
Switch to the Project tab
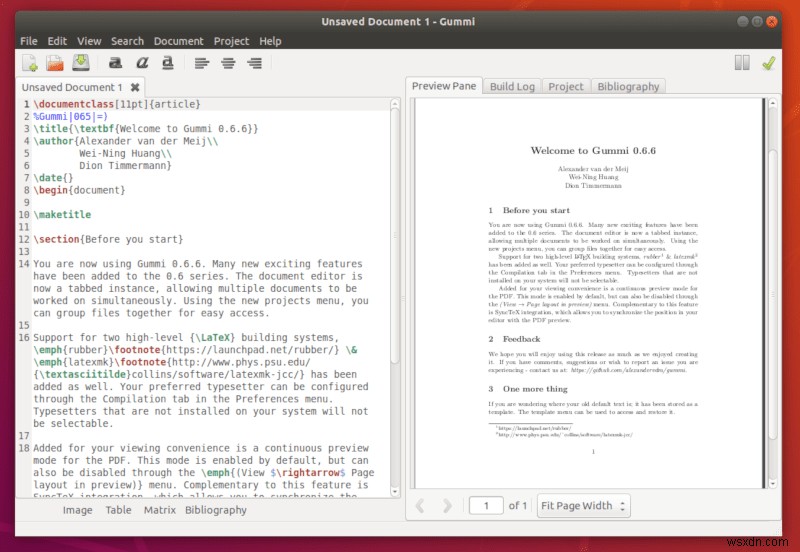coord(566,86)
